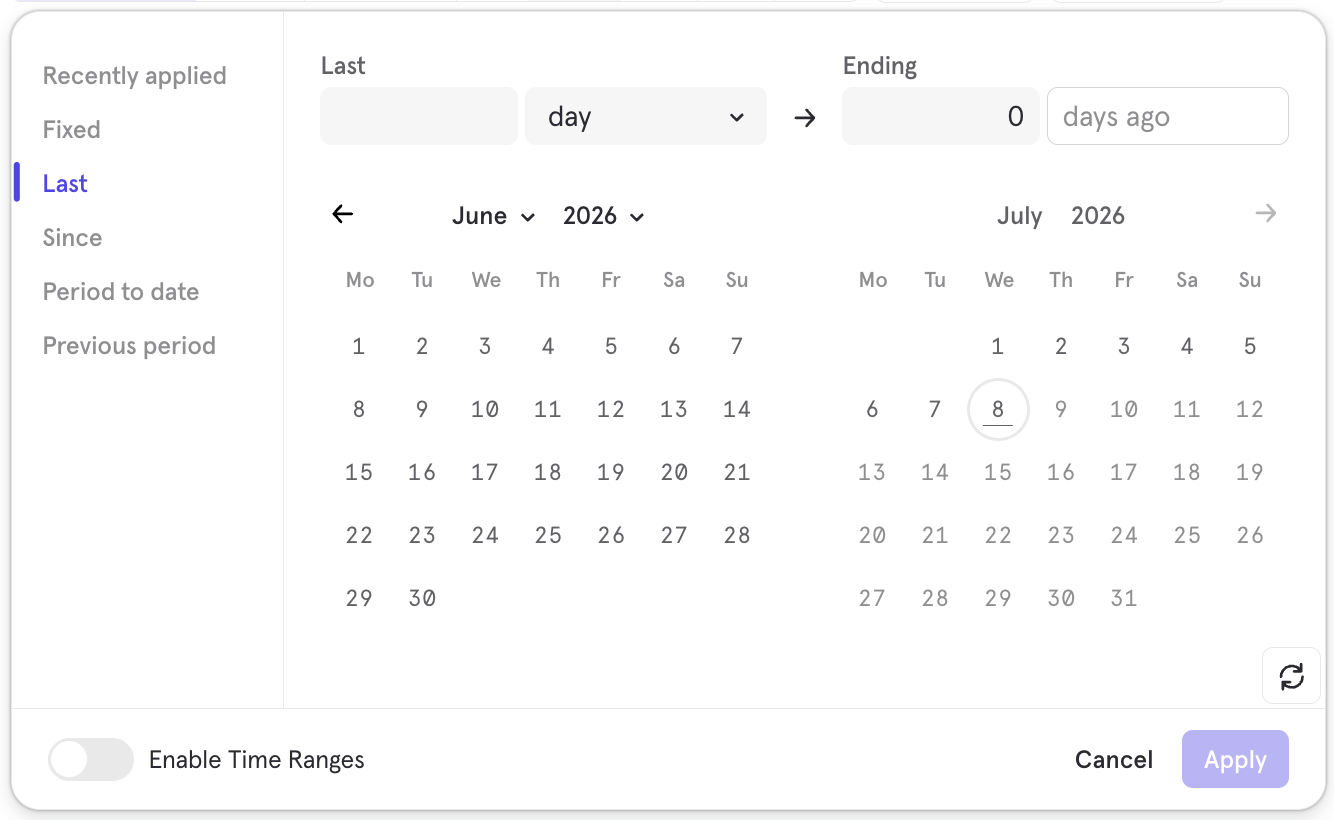
Task: Click the arrow between Last and Ending
Action: click(805, 118)
